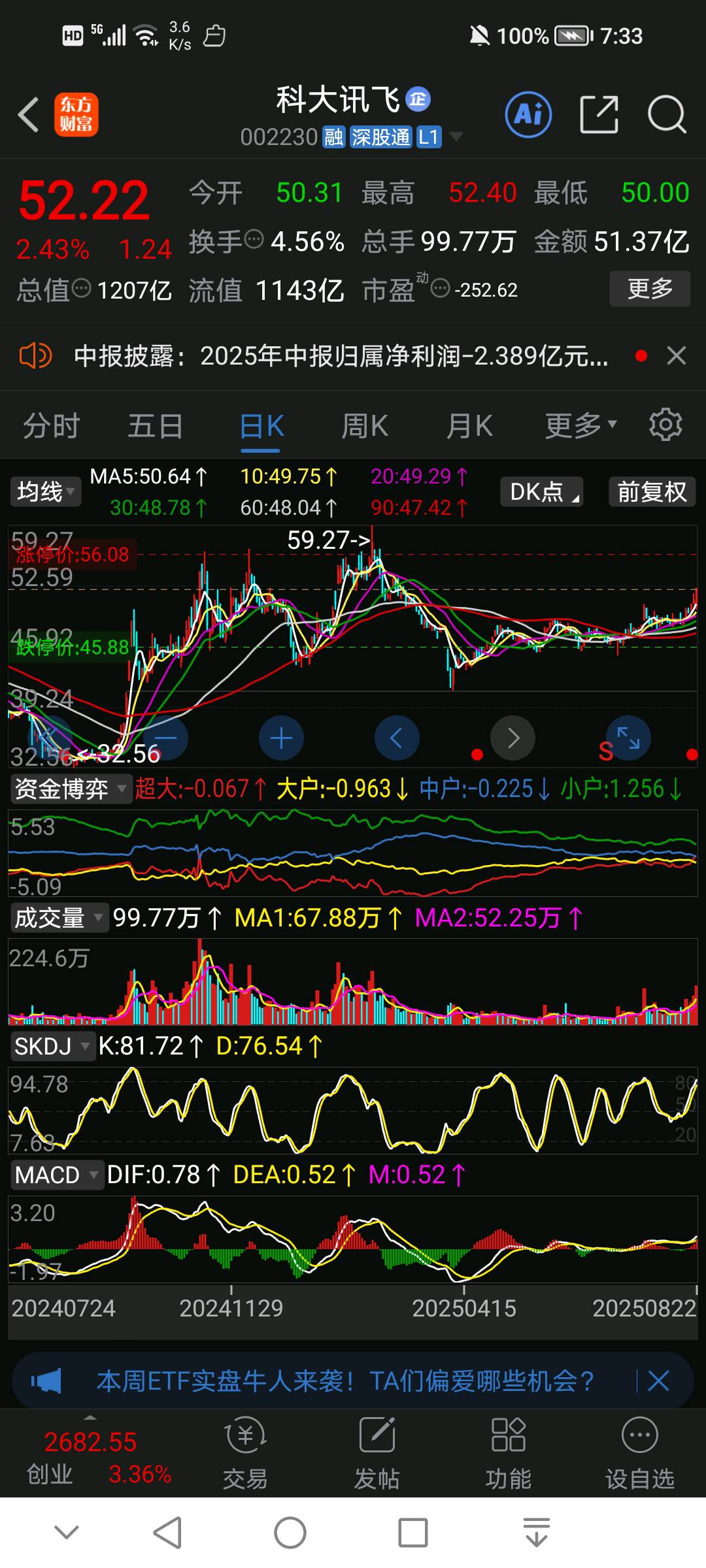Open the 中报披露 news headline

(341, 356)
